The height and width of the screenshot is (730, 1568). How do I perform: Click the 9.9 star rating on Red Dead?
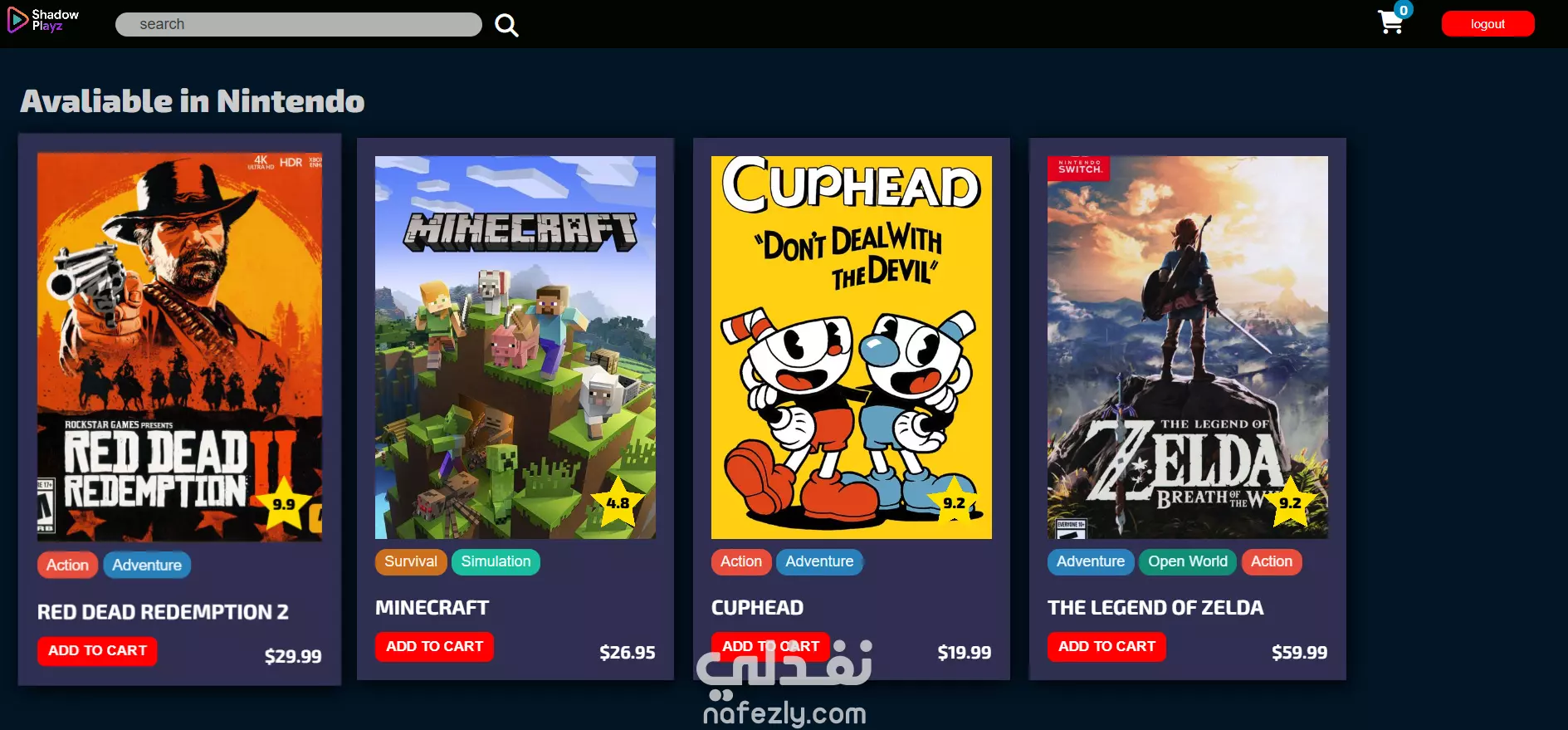[284, 503]
